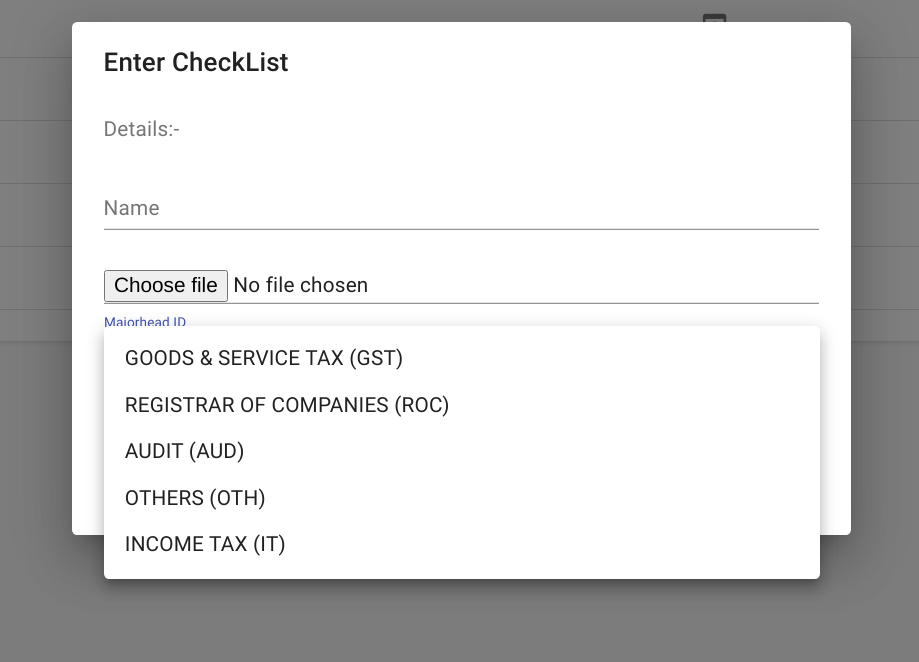Pick OTHERS (OTH) as the Majorhead
Screen dimensions: 919x662
coord(194,498)
